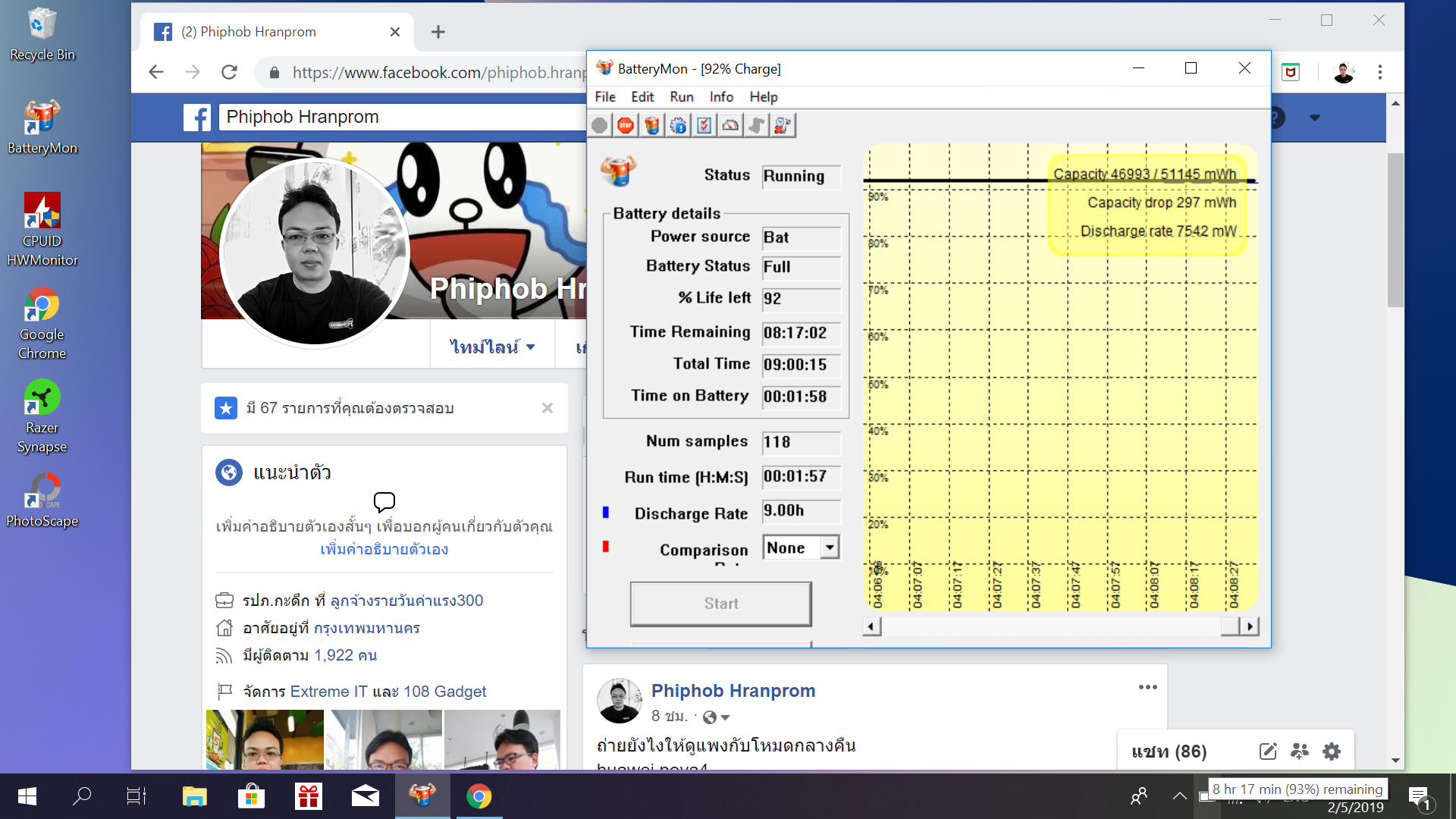Open BatteryMon desktop shortcut

42,127
